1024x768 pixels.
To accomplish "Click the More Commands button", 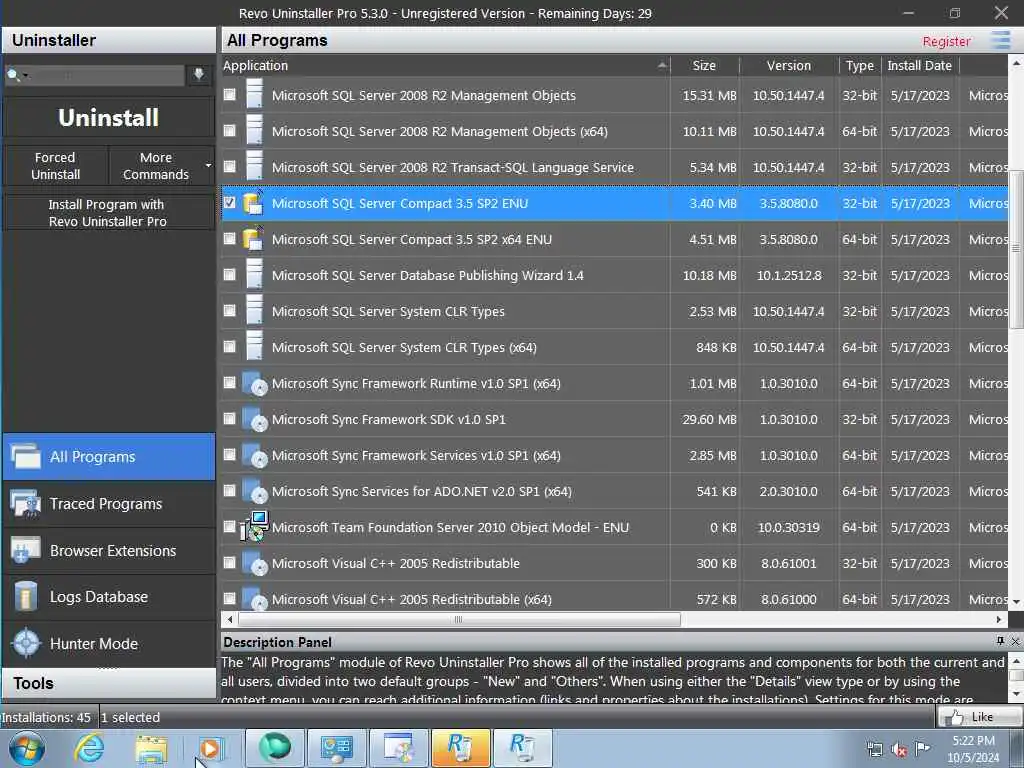I will (x=155, y=166).
